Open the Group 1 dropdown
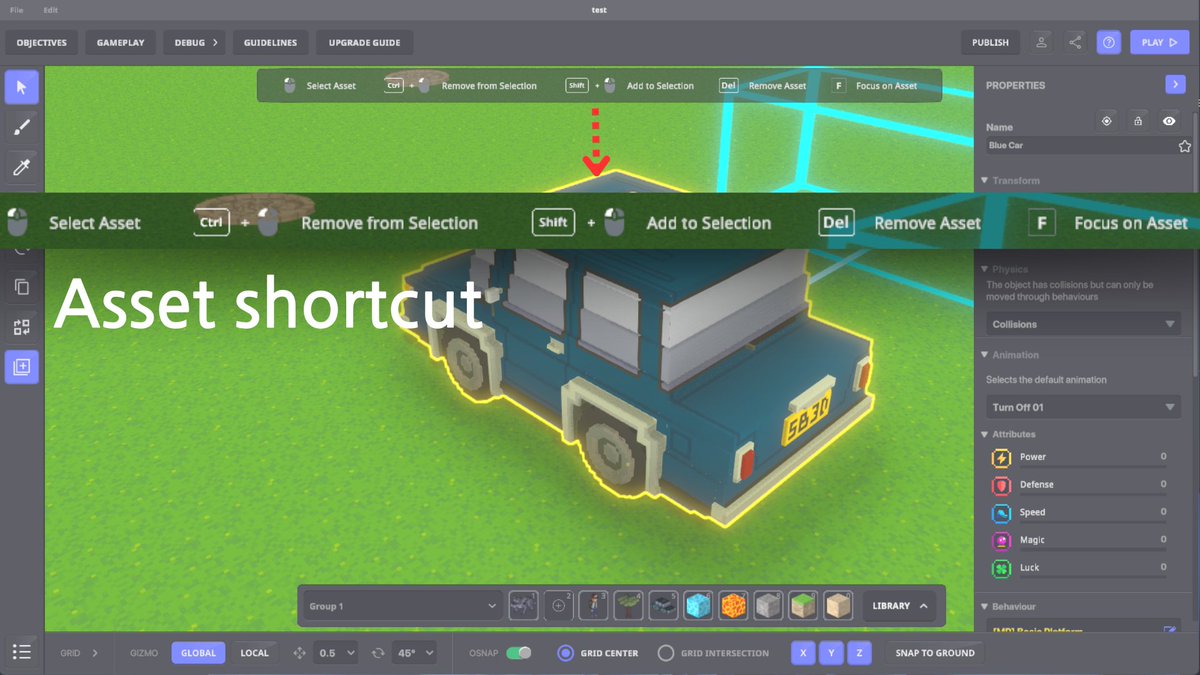The width and height of the screenshot is (1200, 675). tap(400, 605)
